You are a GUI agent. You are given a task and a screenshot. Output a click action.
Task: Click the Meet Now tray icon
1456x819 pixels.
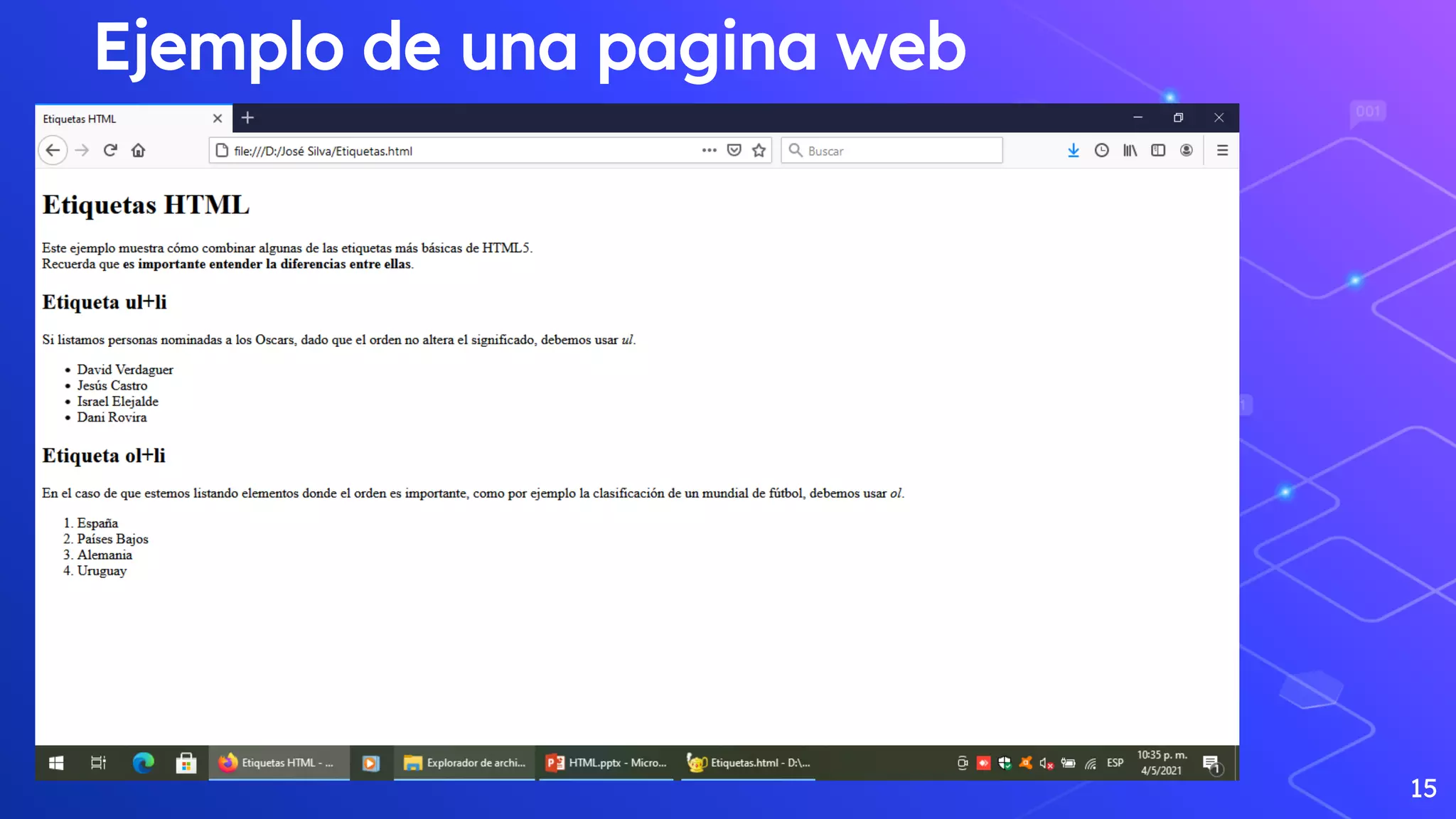point(963,763)
